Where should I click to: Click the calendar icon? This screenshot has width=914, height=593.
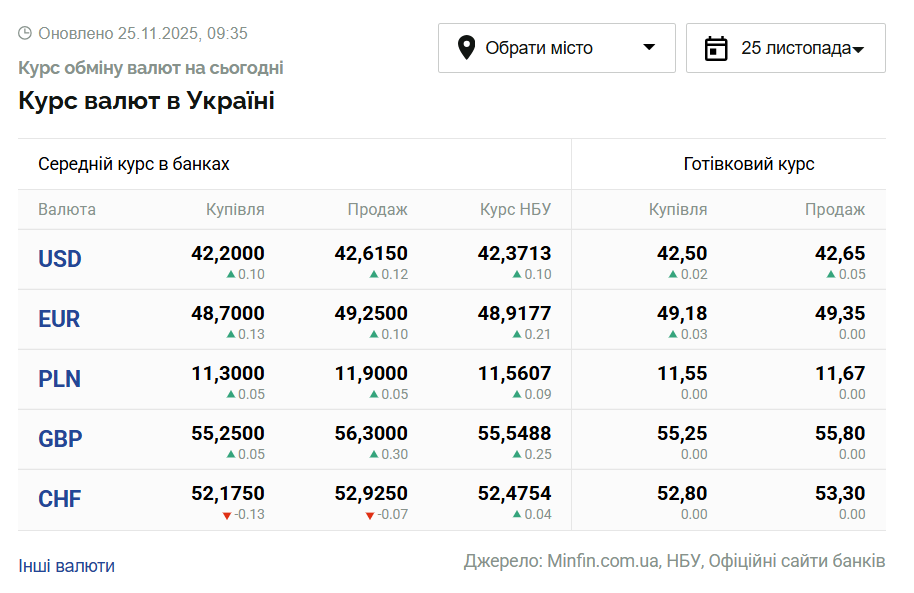716,48
